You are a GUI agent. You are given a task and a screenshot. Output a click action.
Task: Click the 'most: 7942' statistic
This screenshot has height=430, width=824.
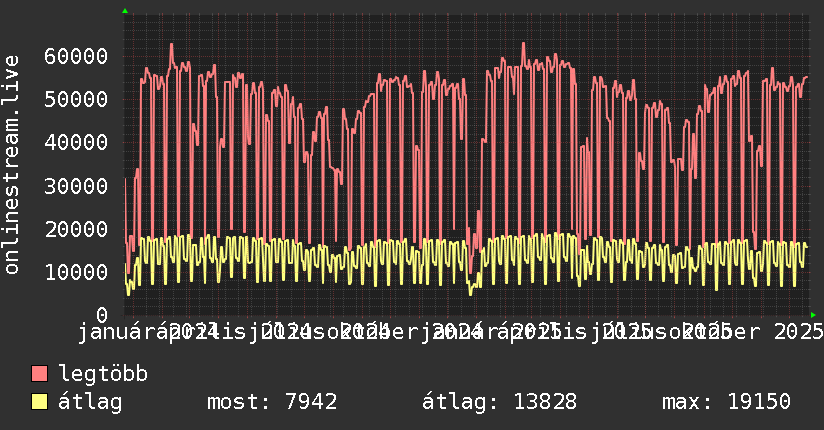point(271,402)
